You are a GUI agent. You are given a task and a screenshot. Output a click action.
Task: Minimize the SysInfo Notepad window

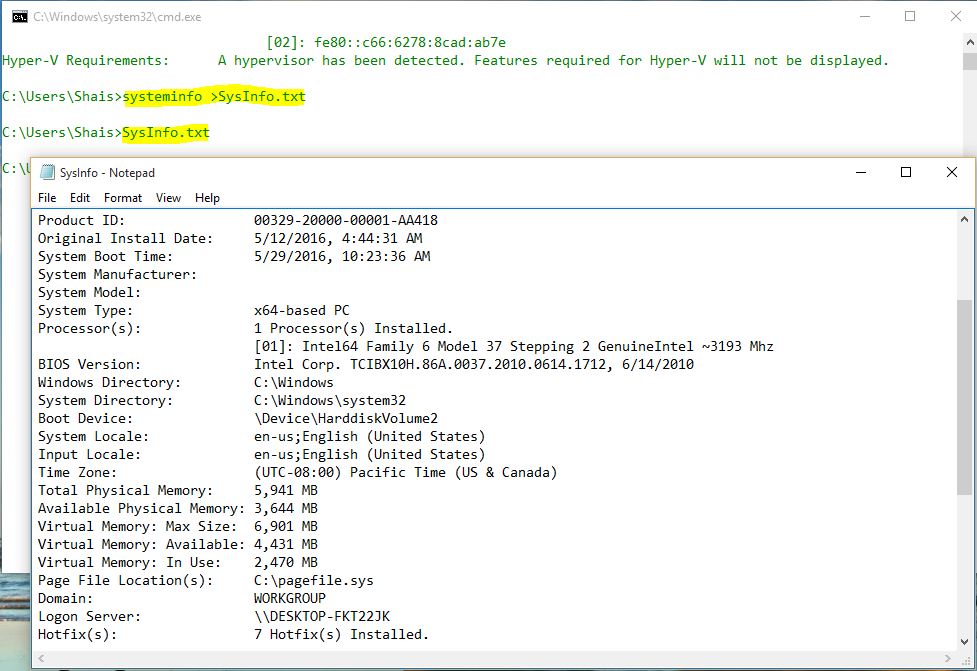click(860, 172)
